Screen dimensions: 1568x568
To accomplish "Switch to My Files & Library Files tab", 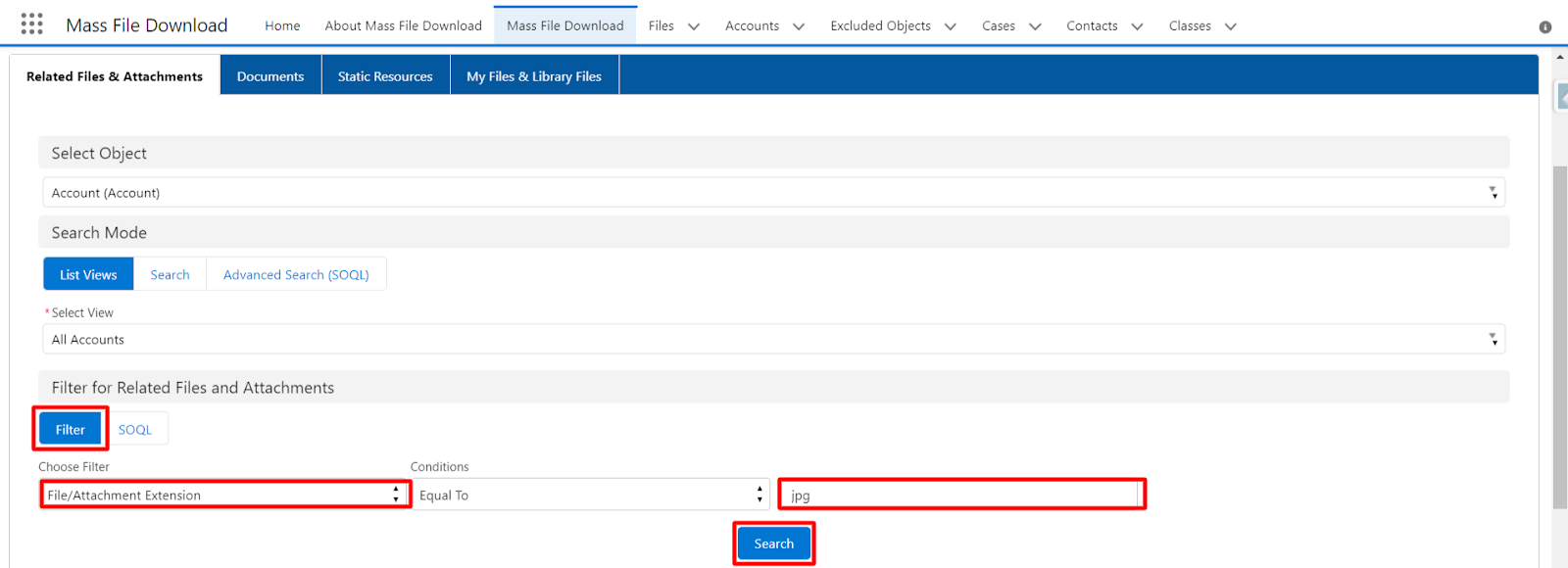I will click(x=534, y=75).
